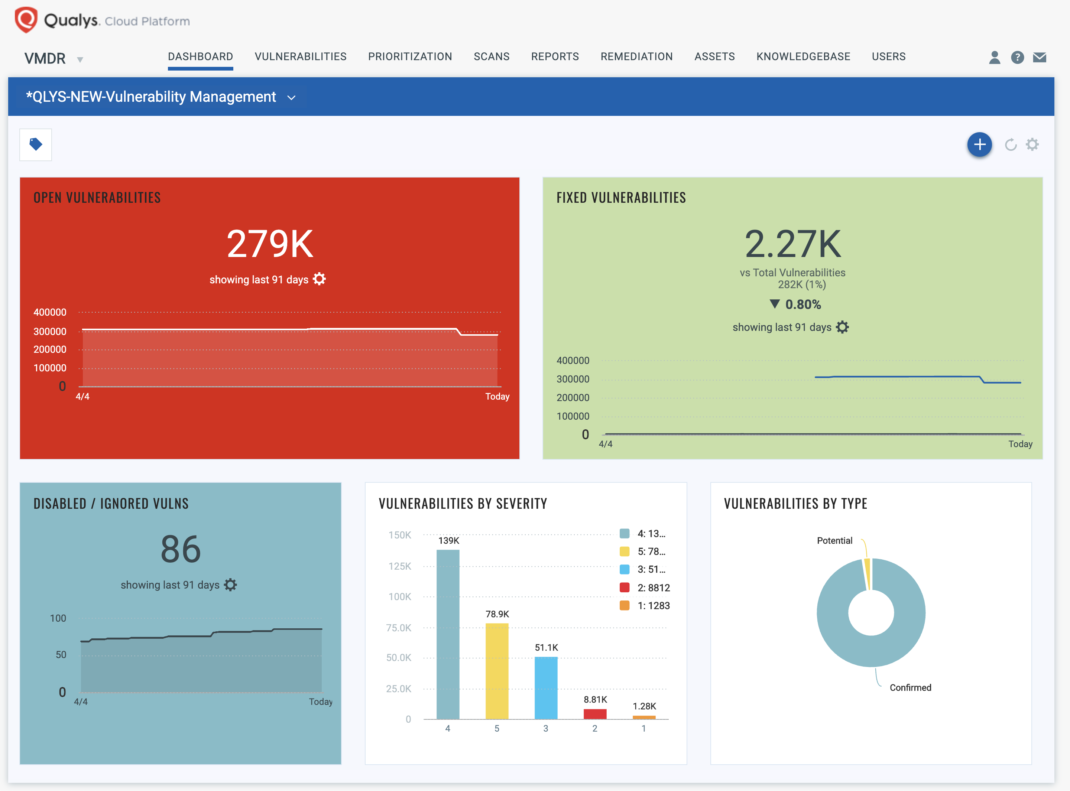Open the help question mark icon
The image size is (1070, 791).
[1017, 57]
